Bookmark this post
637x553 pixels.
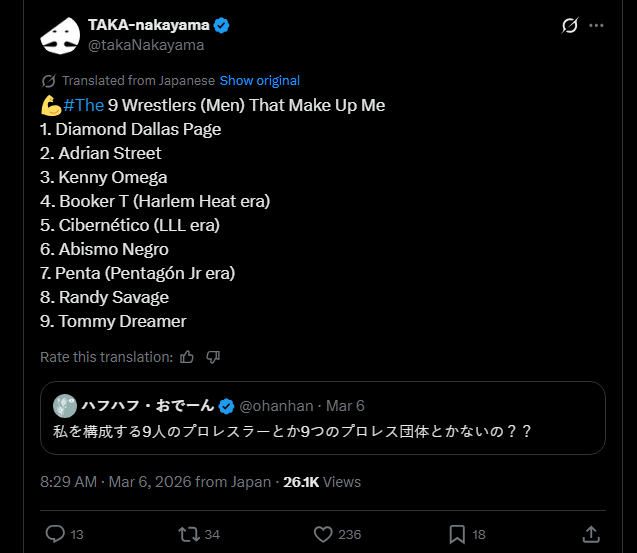(456, 534)
